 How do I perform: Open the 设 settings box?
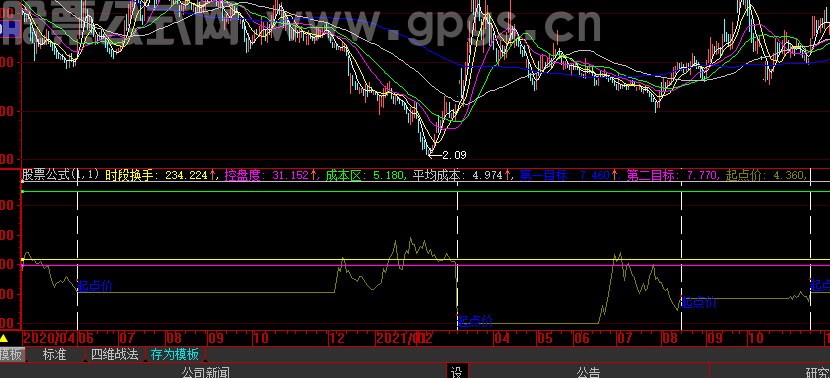click(456, 372)
